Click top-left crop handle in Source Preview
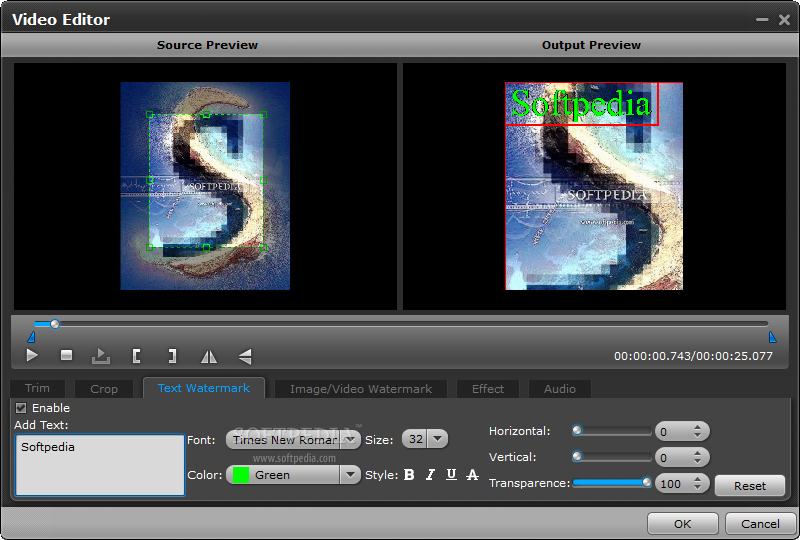 tap(149, 115)
